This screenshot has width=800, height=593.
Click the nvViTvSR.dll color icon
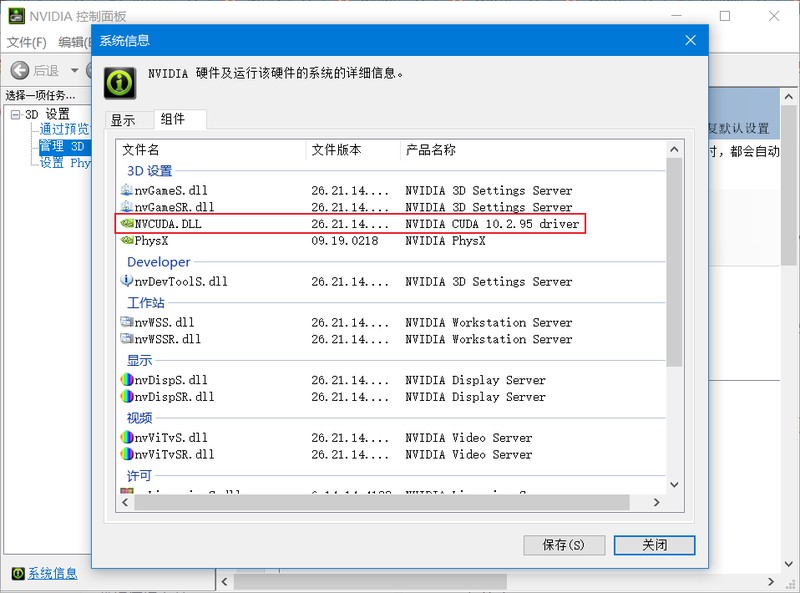(x=127, y=454)
